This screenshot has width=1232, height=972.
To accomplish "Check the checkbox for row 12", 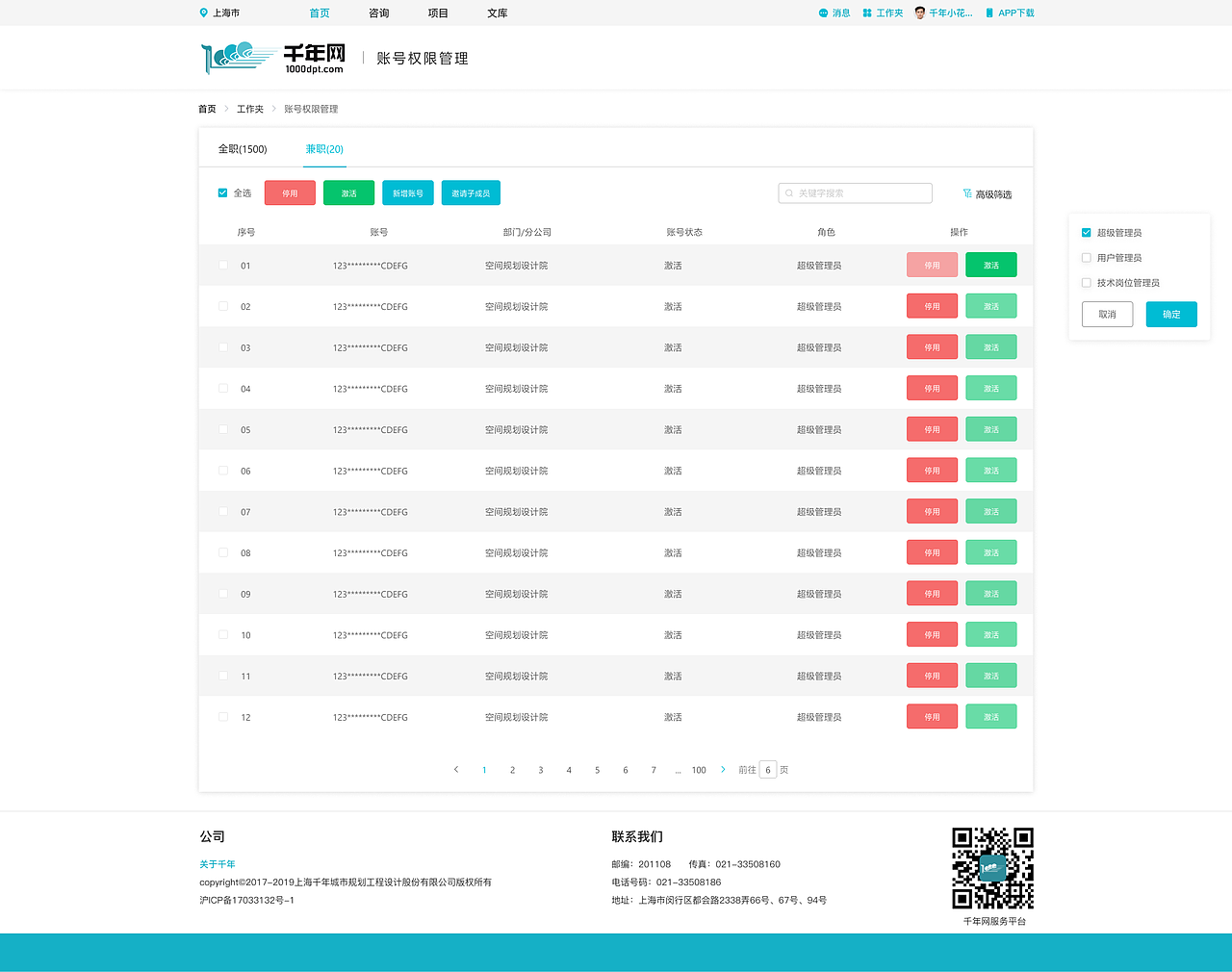I will pos(223,717).
